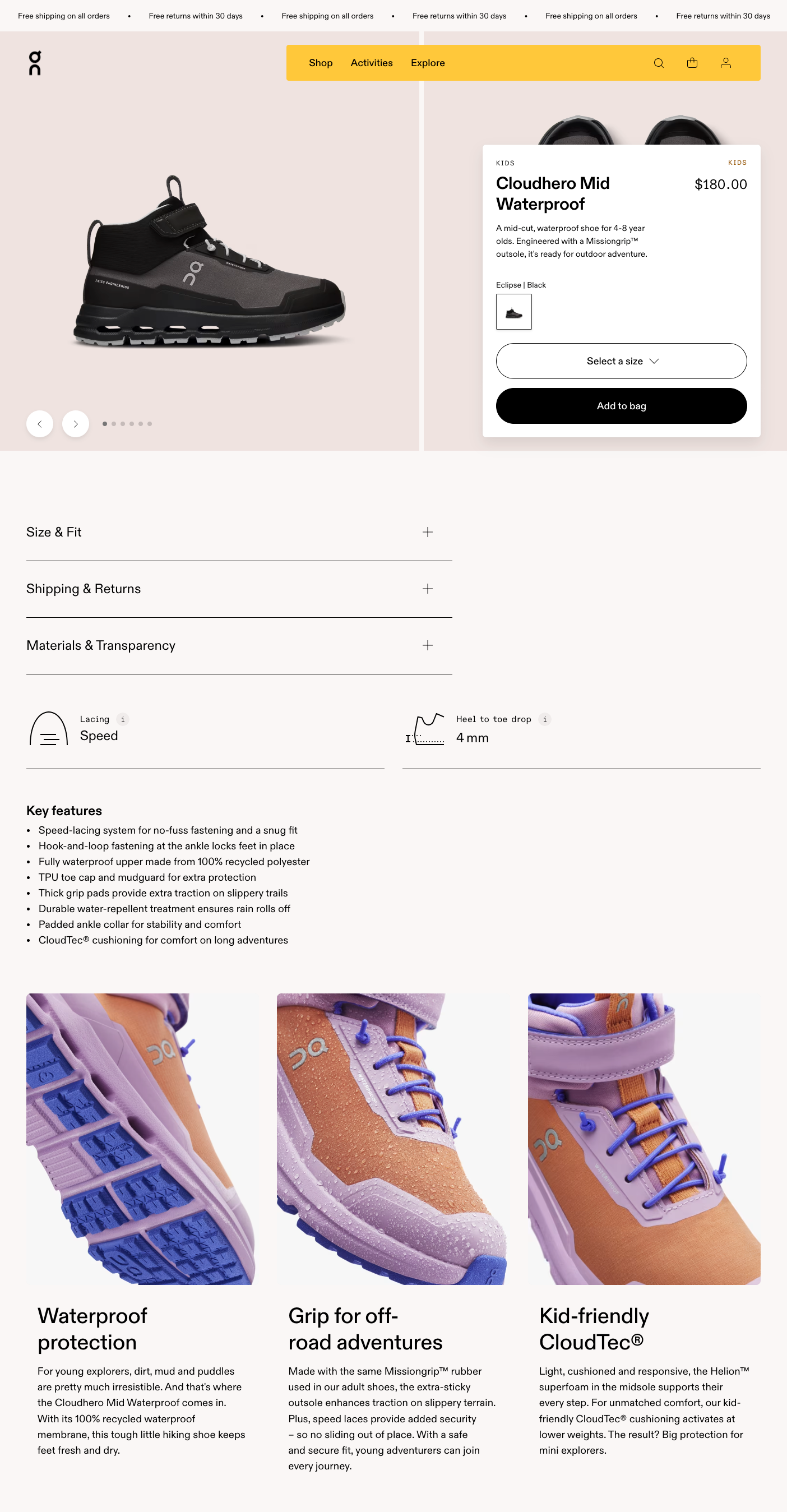This screenshot has width=787, height=1512.
Task: Open the shopping bag icon
Action: [x=692, y=63]
